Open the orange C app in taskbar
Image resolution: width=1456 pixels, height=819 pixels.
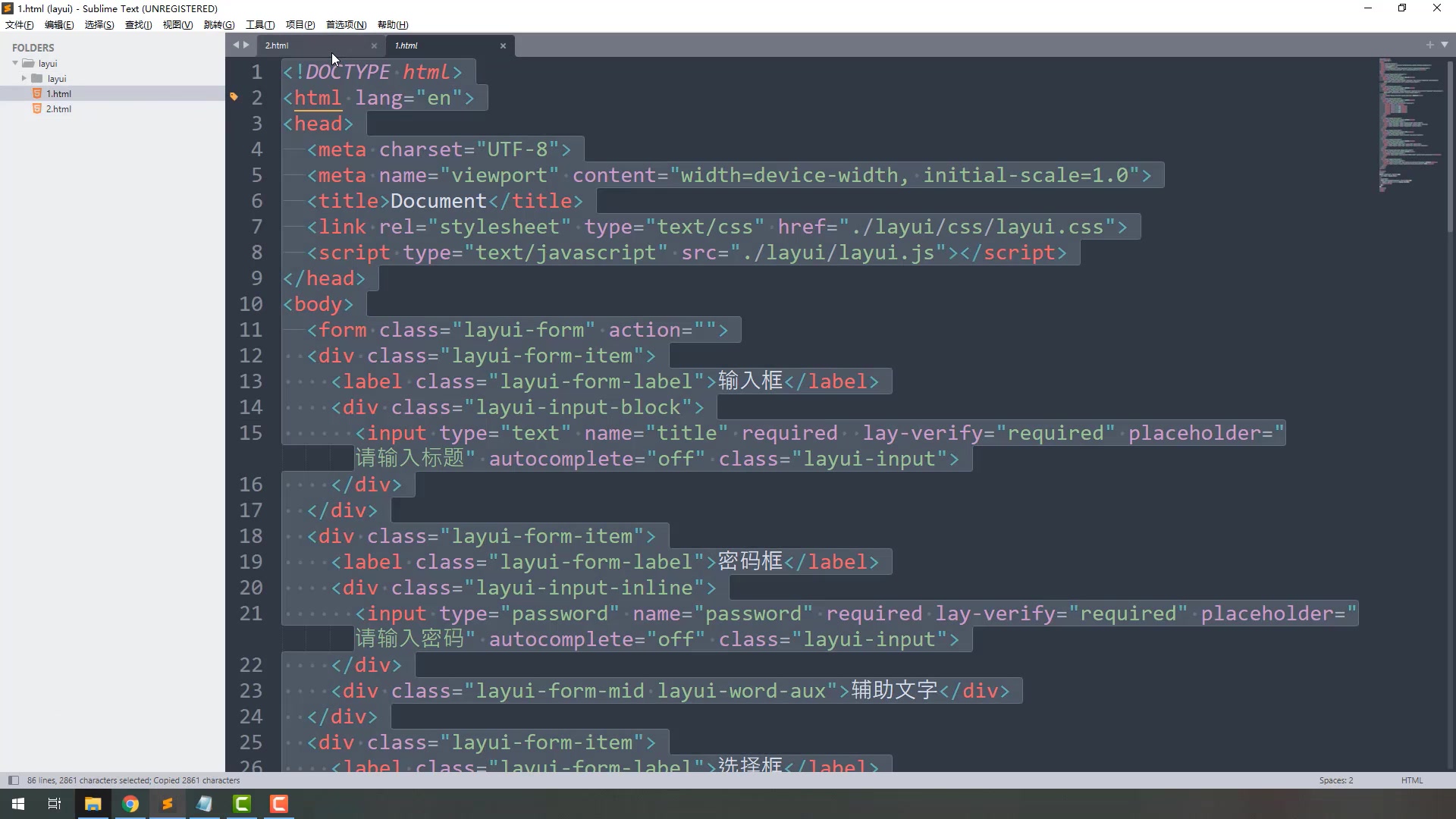[x=279, y=804]
